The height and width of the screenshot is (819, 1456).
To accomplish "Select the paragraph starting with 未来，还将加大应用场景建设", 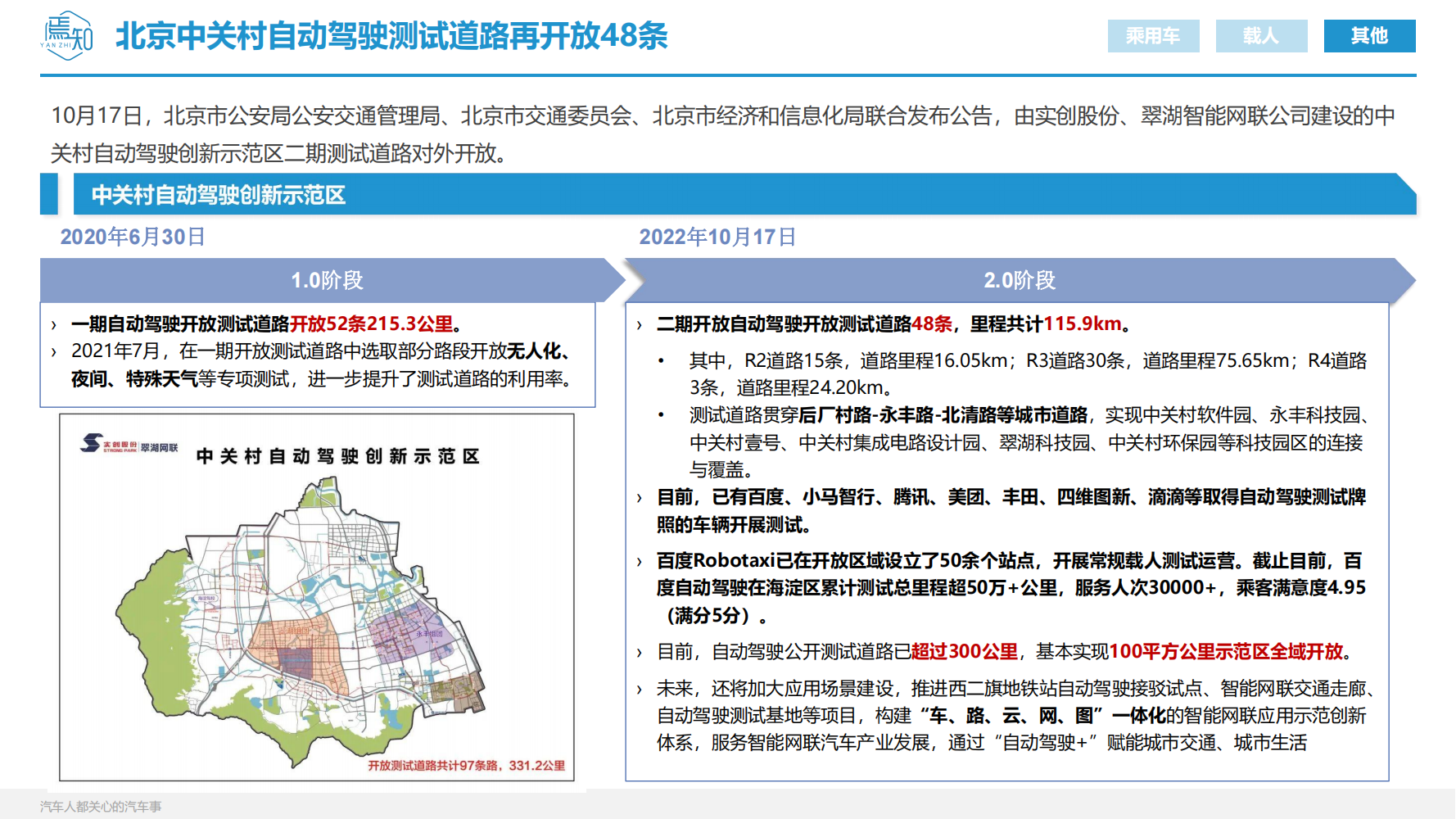I will (1015, 716).
